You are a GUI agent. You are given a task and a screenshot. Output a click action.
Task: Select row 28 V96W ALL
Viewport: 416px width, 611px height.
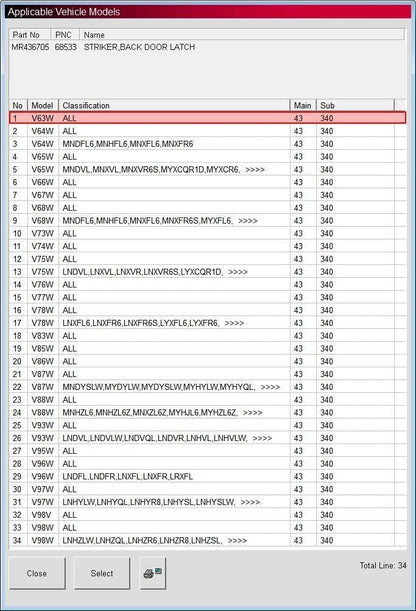coord(208,464)
